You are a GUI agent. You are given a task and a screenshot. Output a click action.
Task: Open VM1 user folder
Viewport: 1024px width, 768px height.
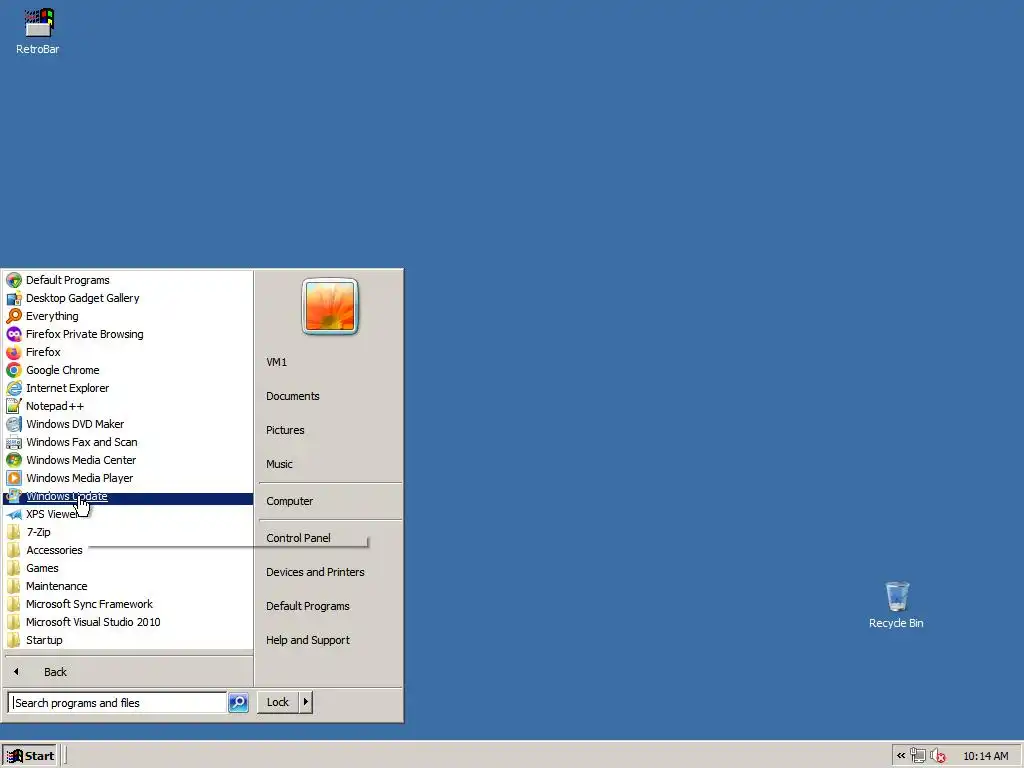point(330,362)
